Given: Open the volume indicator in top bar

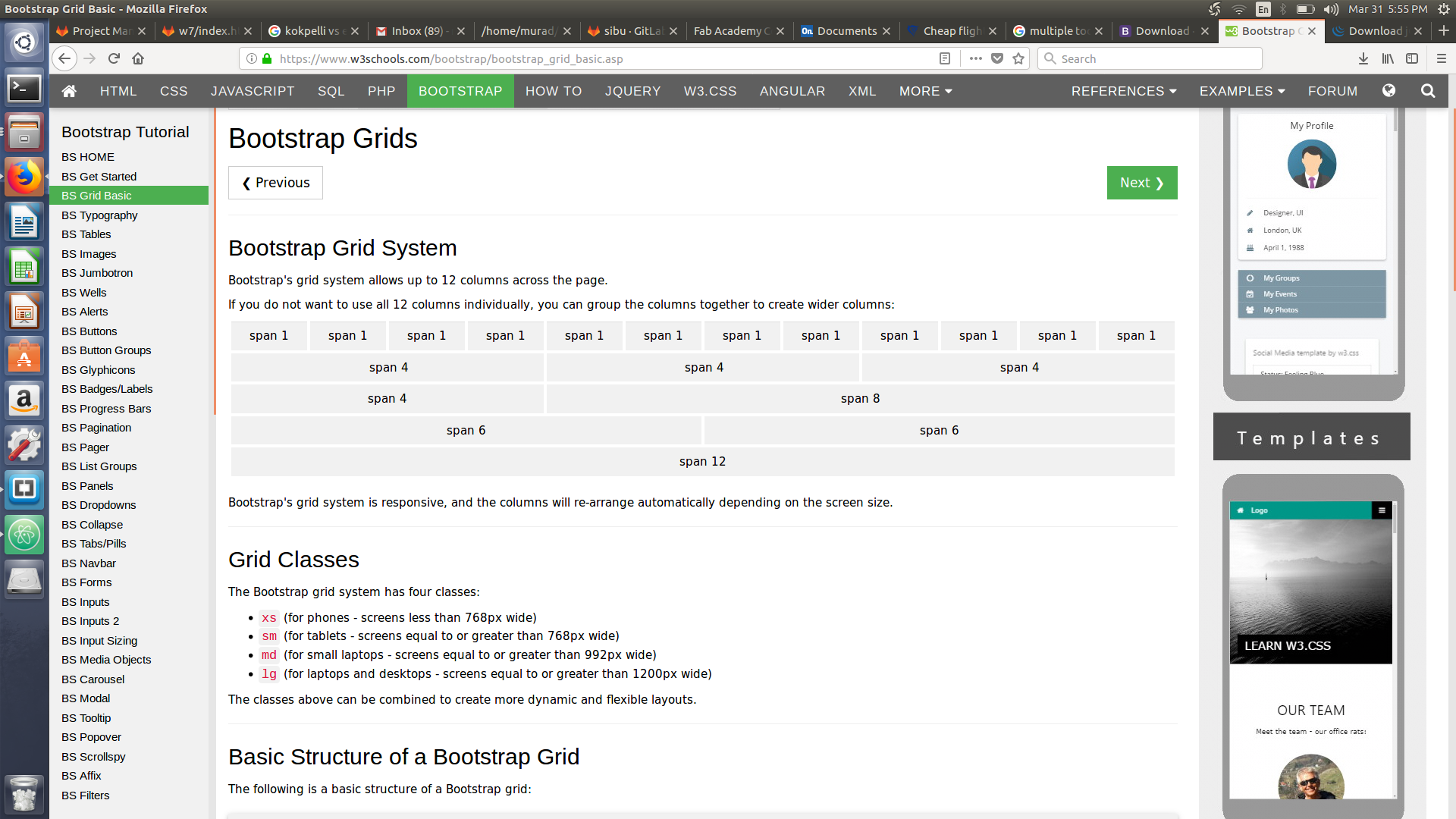Looking at the screenshot, I should point(1331,9).
